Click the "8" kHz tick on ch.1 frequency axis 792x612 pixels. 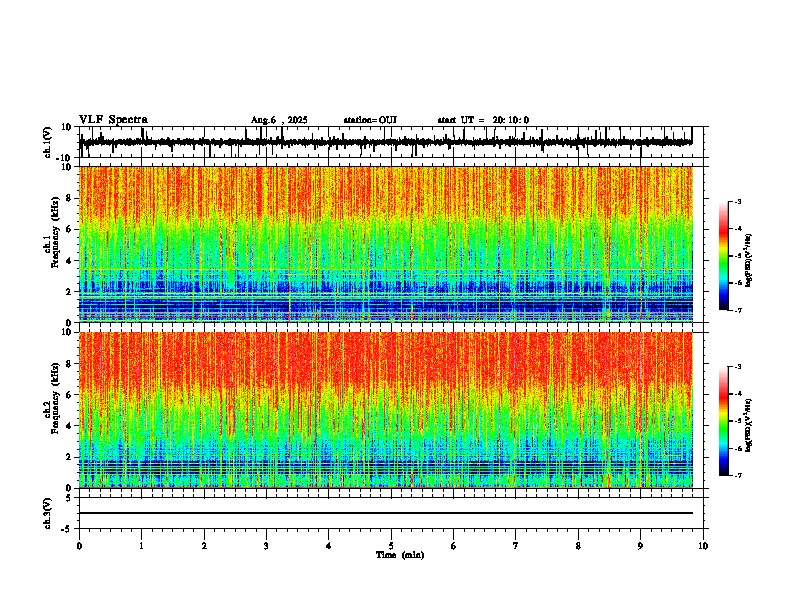(x=70, y=198)
